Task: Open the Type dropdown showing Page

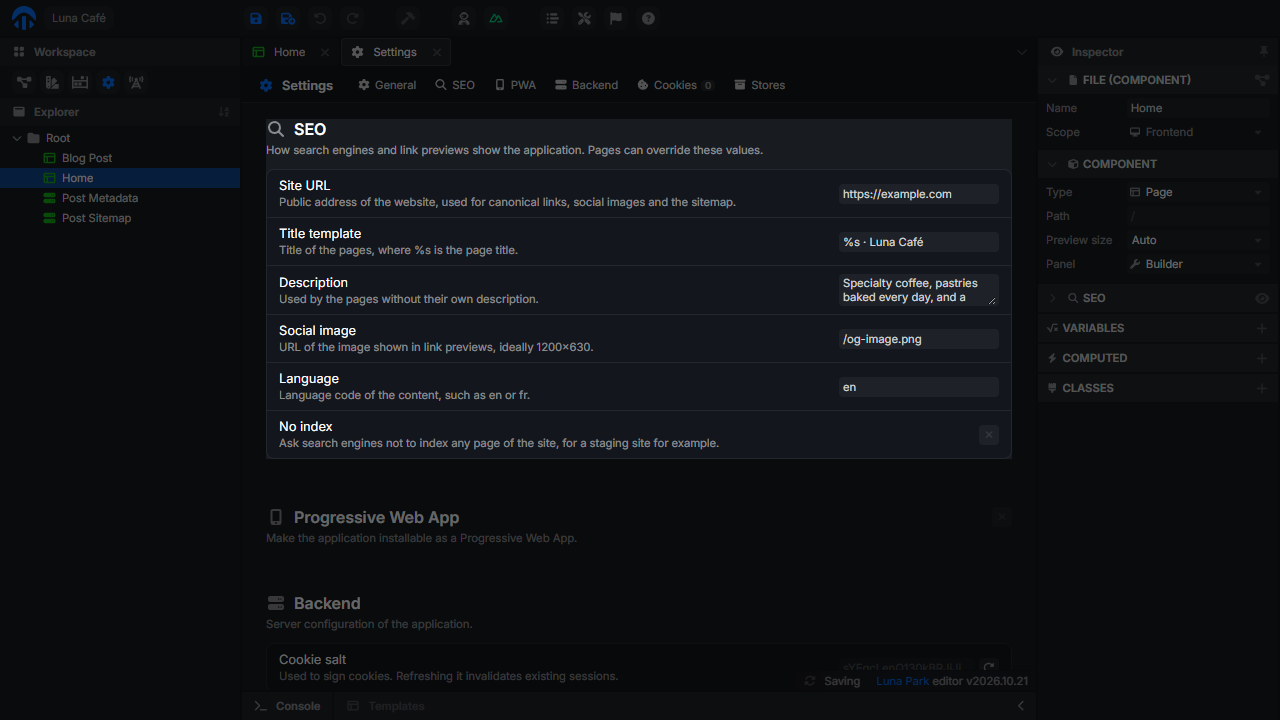Action: coord(1197,192)
